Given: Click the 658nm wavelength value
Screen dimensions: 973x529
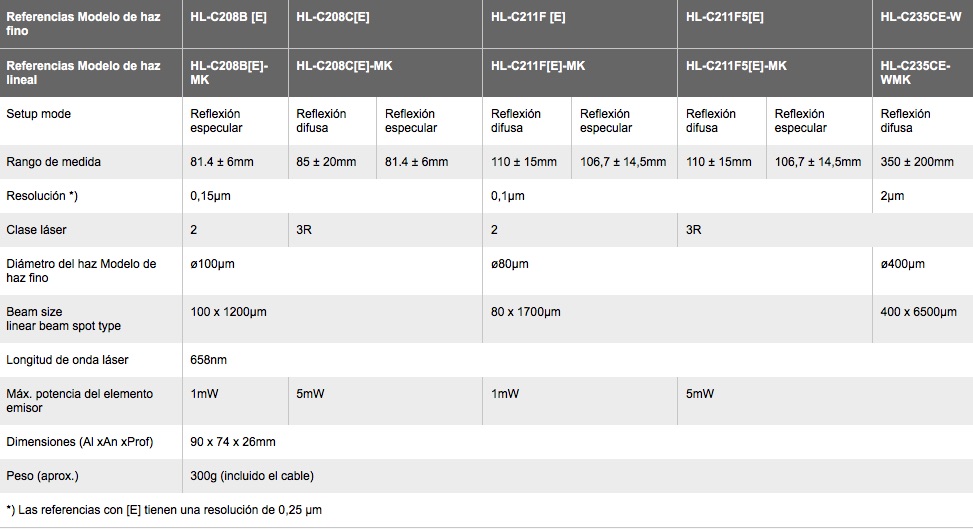Looking at the screenshot, I should coord(208,359).
